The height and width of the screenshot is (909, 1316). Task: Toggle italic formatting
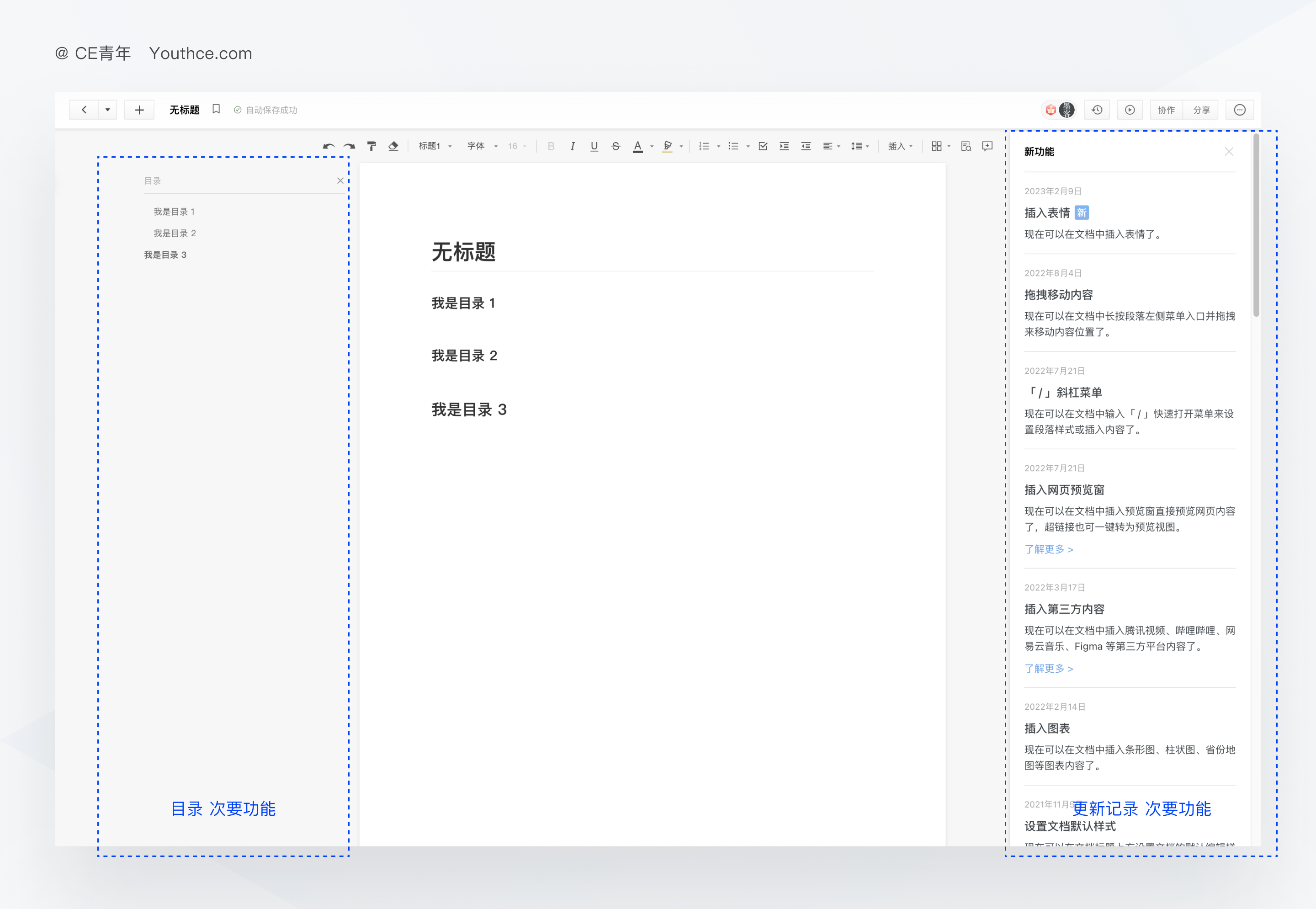pos(572,146)
